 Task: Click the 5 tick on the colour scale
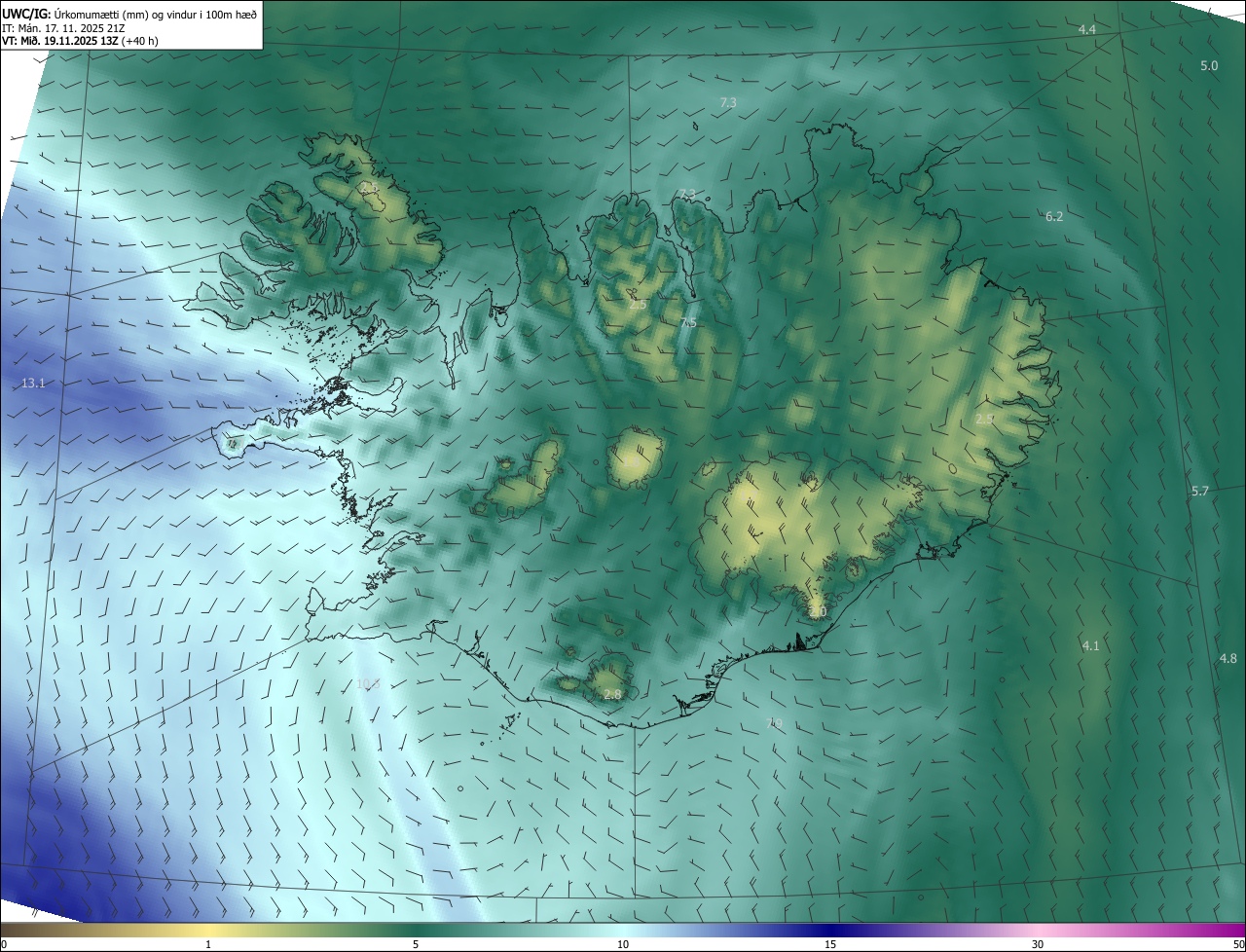[416, 945]
